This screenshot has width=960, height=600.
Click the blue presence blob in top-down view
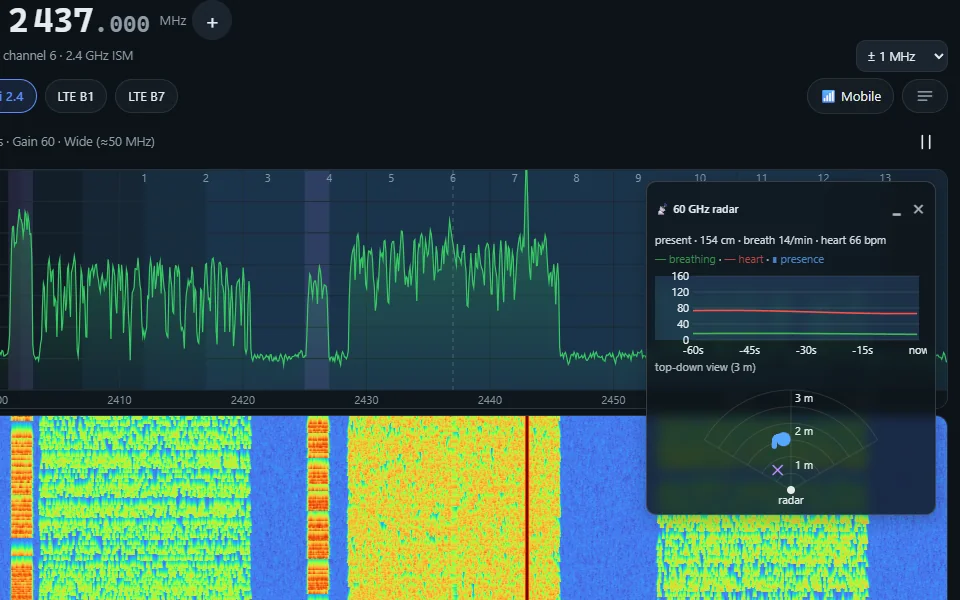pos(781,440)
